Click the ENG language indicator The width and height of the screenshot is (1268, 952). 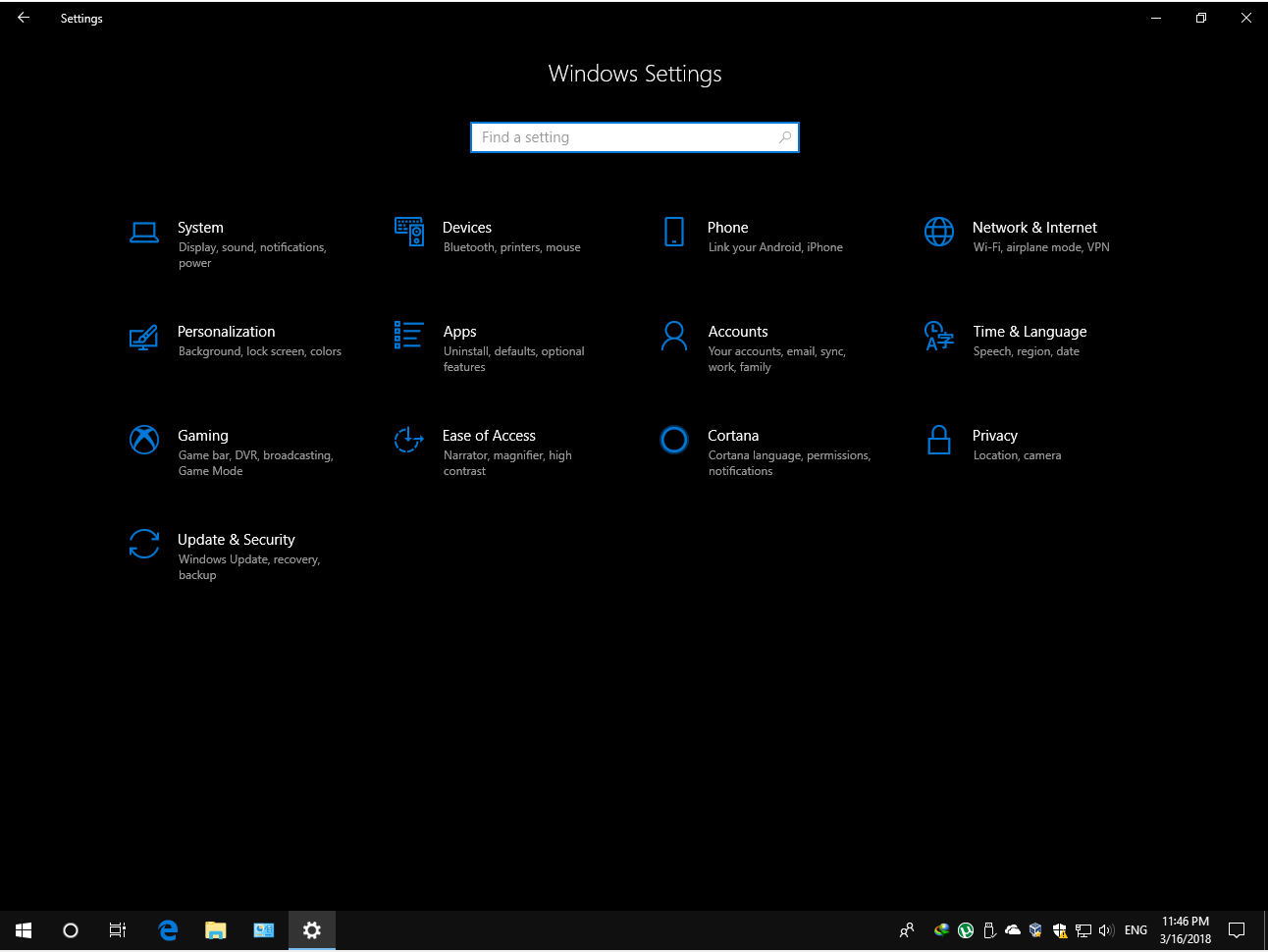click(1136, 930)
